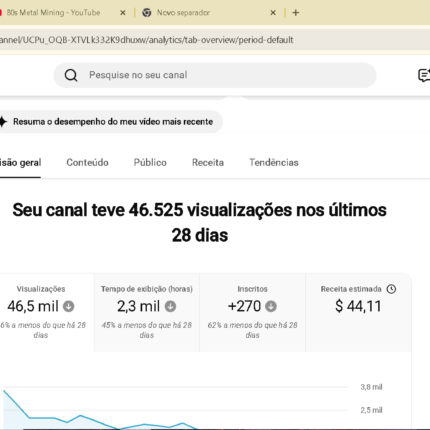The width and height of the screenshot is (430, 430).
Task: Click the down arrow icon next to +270
Action: tap(271, 306)
